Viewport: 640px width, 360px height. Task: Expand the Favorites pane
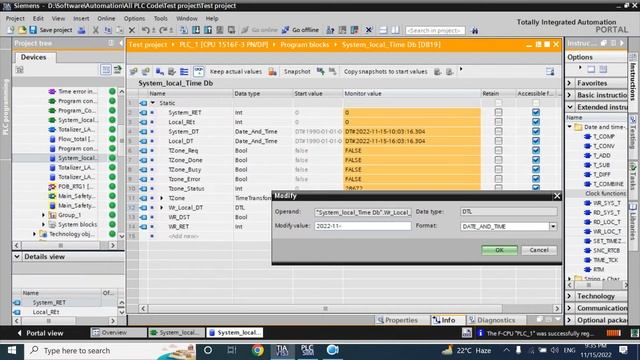570,83
